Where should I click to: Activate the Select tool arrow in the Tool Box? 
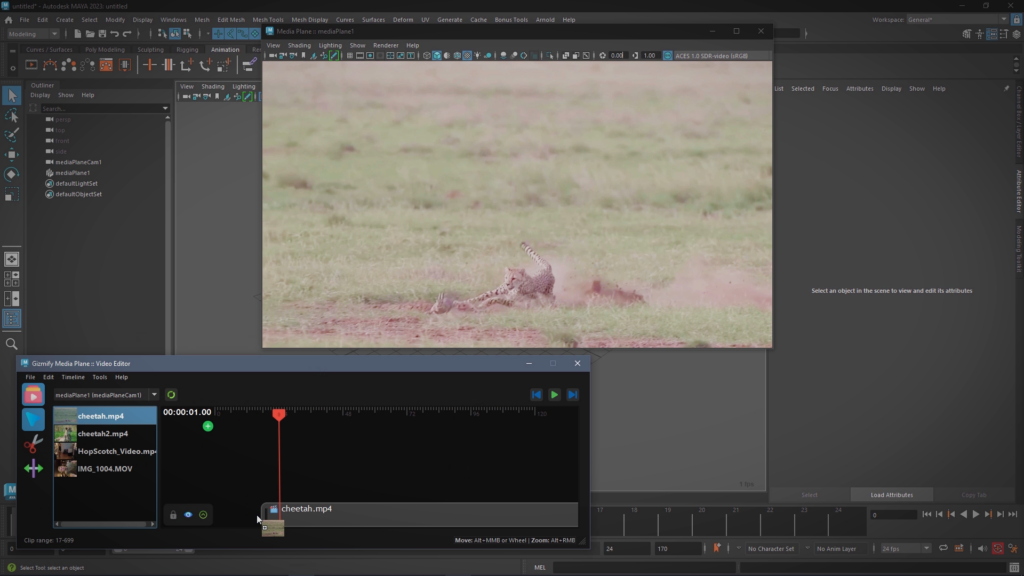point(12,96)
